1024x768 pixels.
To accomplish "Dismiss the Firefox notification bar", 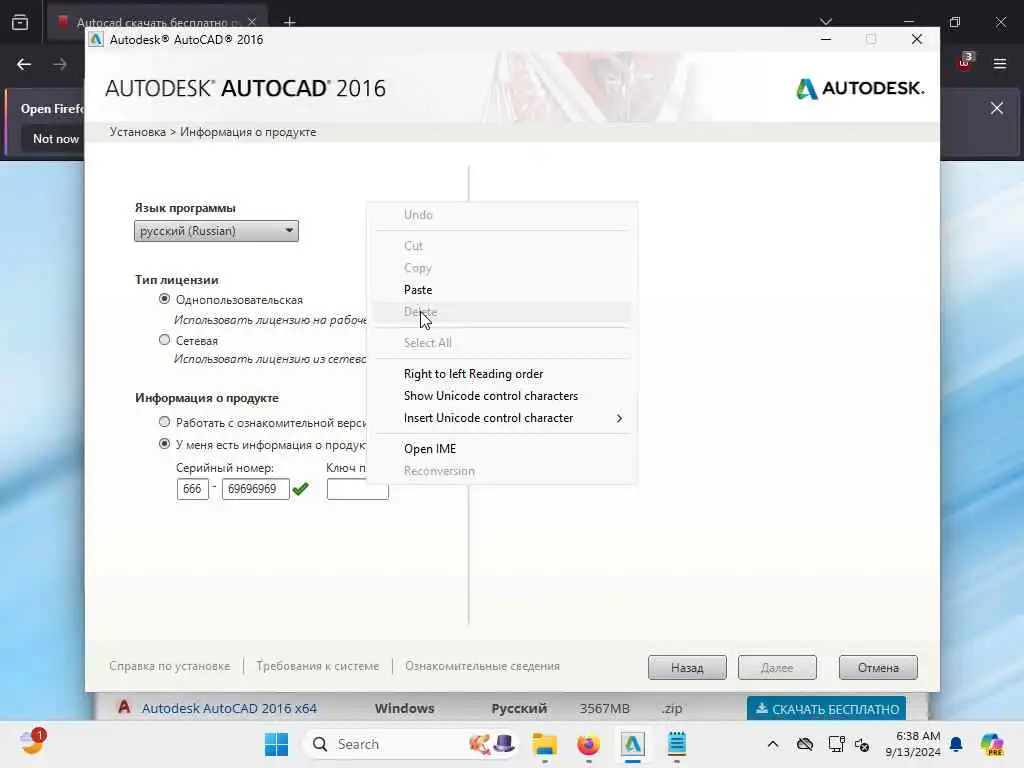I will pyautogui.click(x=997, y=108).
